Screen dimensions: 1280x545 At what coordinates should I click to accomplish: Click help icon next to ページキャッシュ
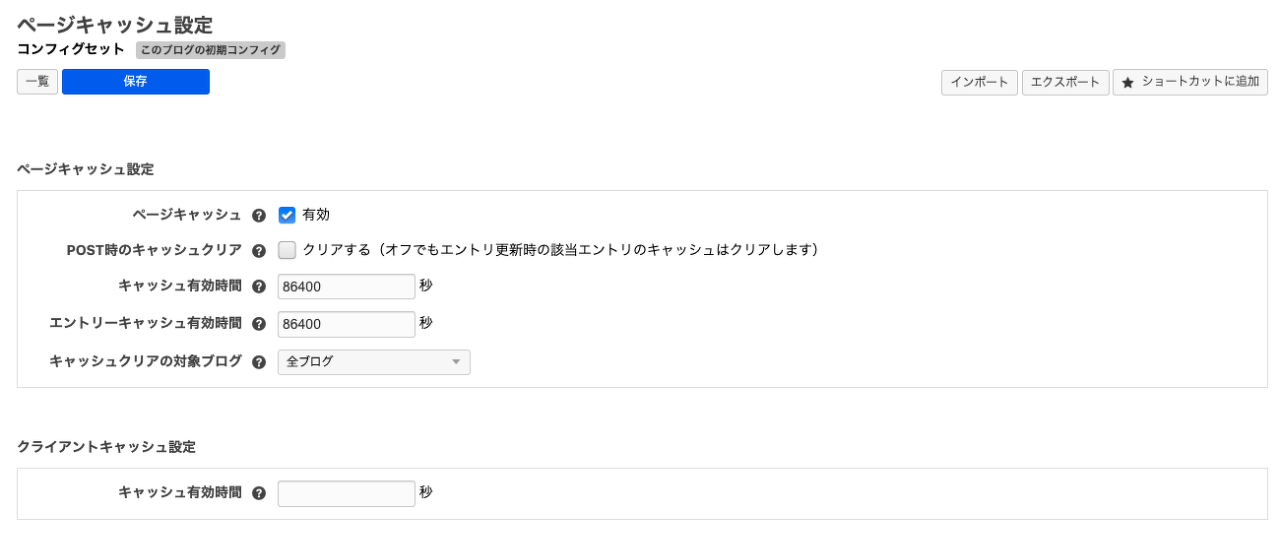tap(259, 215)
